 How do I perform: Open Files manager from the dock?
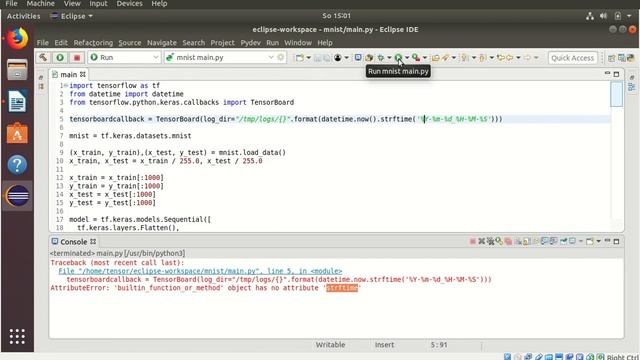(x=17, y=69)
